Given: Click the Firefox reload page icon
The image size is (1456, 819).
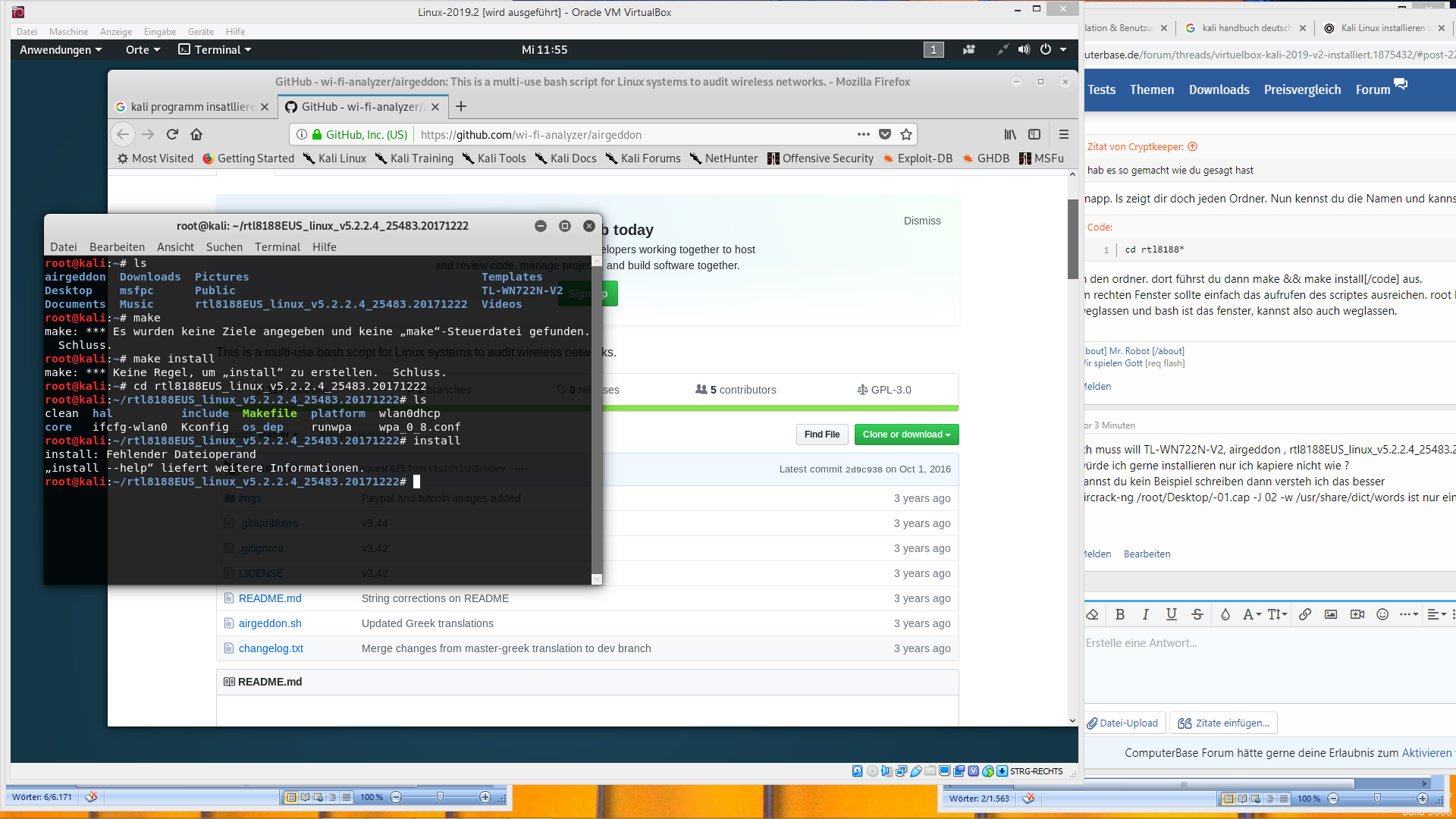Looking at the screenshot, I should [x=172, y=134].
